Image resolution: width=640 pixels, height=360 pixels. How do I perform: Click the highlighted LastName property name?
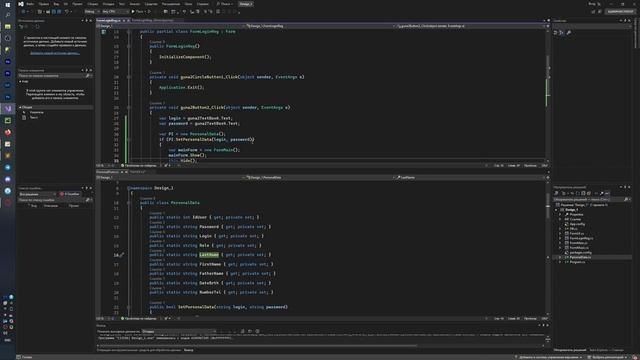[x=209, y=255]
